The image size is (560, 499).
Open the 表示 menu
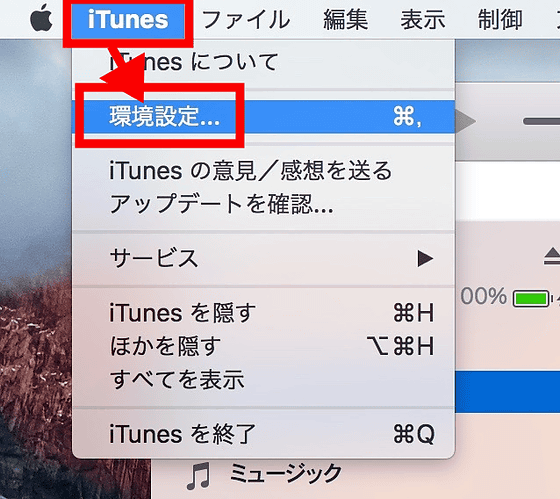pos(422,20)
